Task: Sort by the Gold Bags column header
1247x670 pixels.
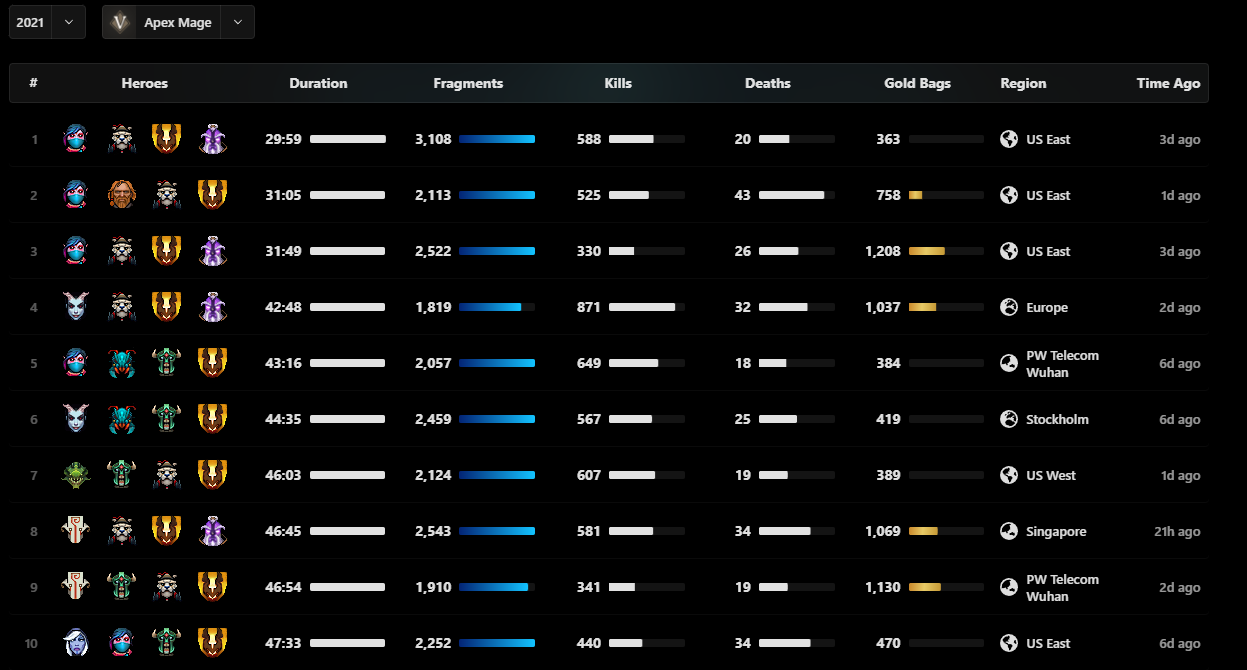Action: (917, 83)
